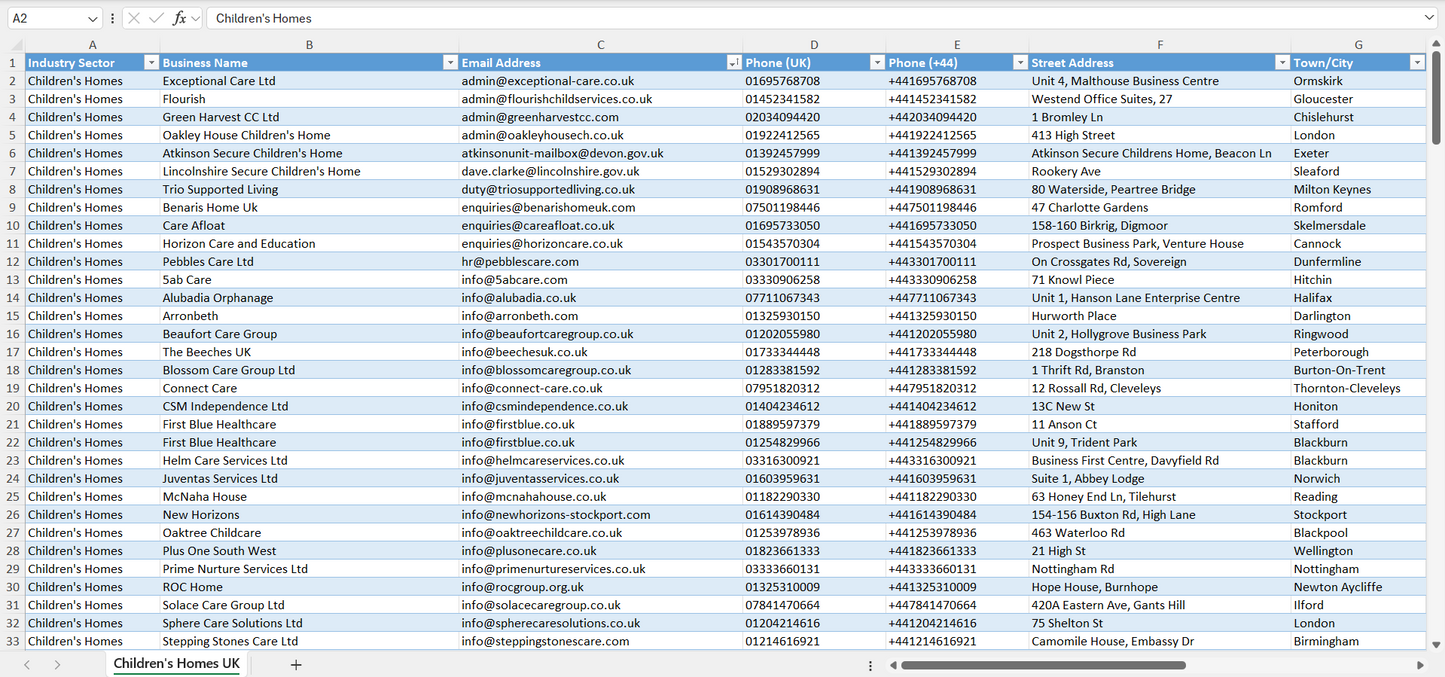Open the Street Address filter dropdown
The height and width of the screenshot is (677, 1445).
click(1282, 62)
